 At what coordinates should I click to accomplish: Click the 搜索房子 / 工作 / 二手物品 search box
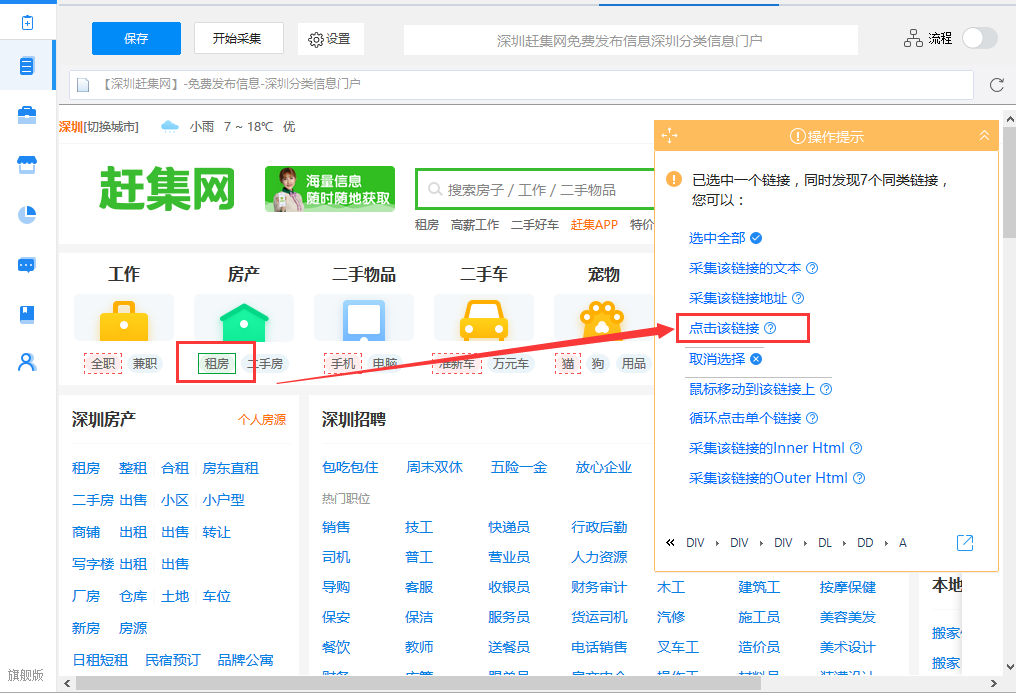[x=535, y=190]
